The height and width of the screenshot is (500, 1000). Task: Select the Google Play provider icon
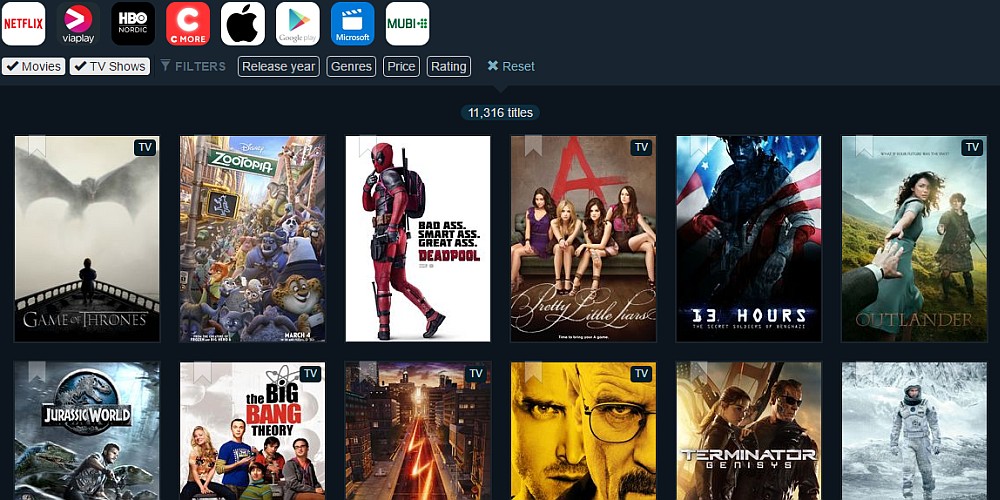tap(298, 24)
